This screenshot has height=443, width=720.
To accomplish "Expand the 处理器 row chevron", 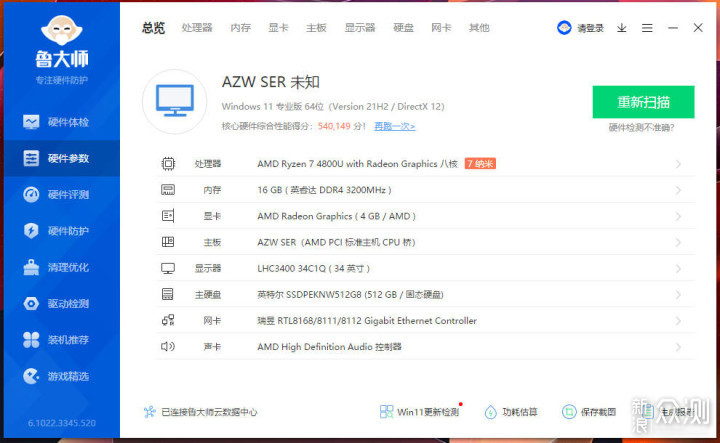I will [678, 164].
